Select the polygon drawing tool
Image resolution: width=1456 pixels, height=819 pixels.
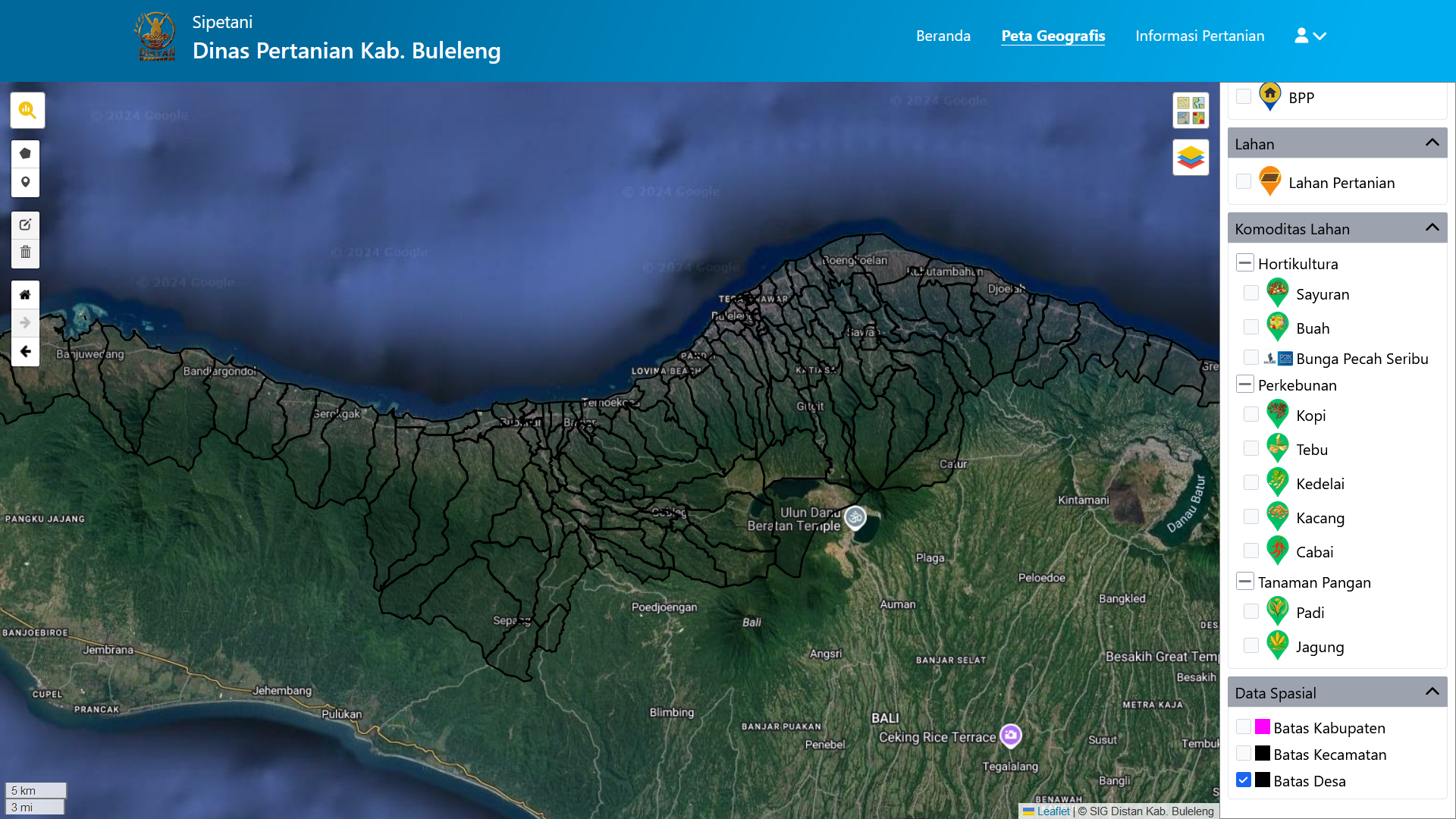pos(25,153)
